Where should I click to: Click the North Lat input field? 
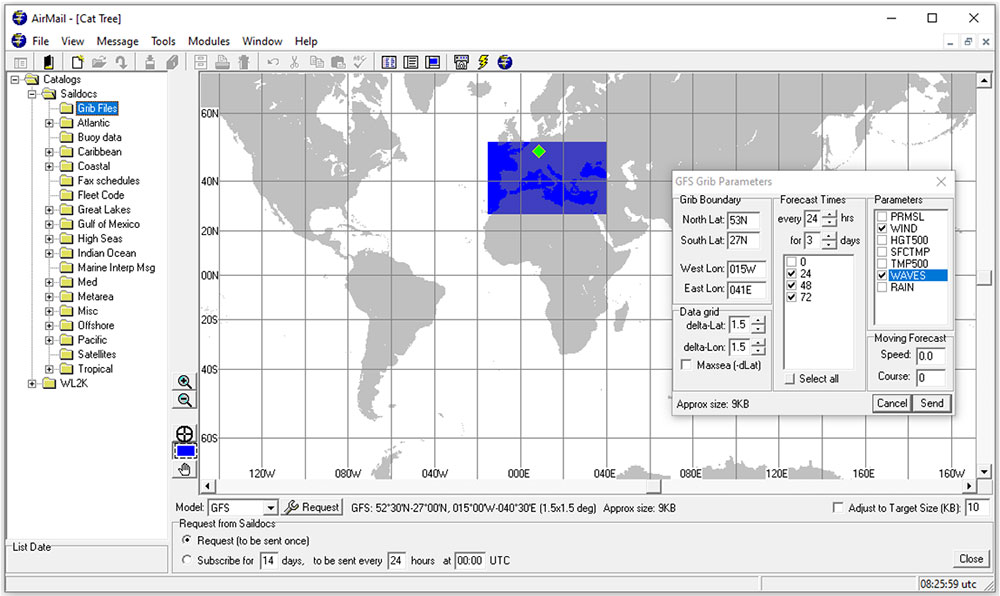click(742, 220)
